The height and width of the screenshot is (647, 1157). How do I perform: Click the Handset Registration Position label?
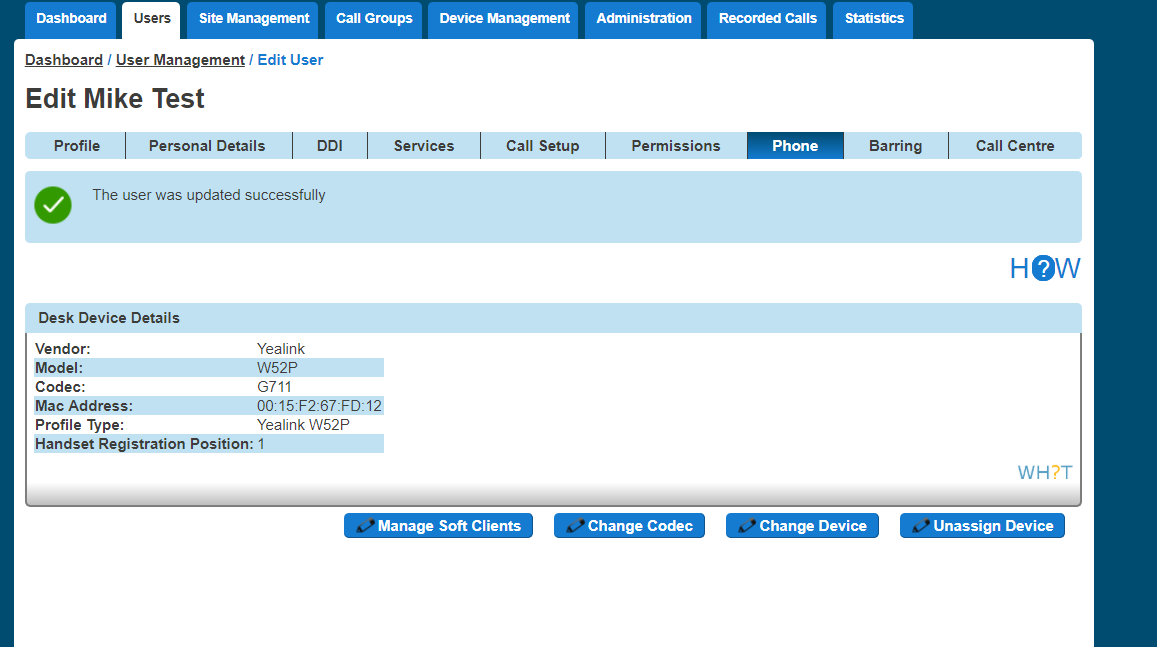144,444
